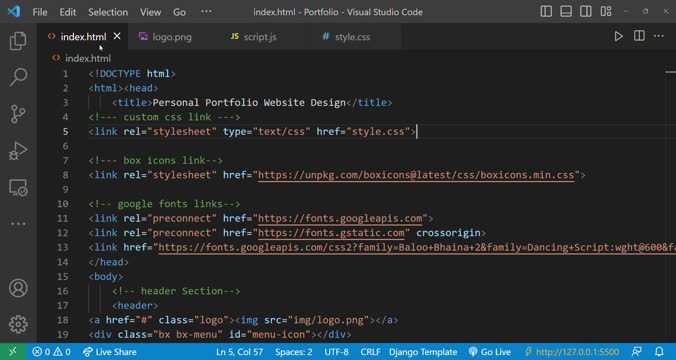Toggle the secondary side bar layout
This screenshot has height=360, width=676.
click(585, 12)
